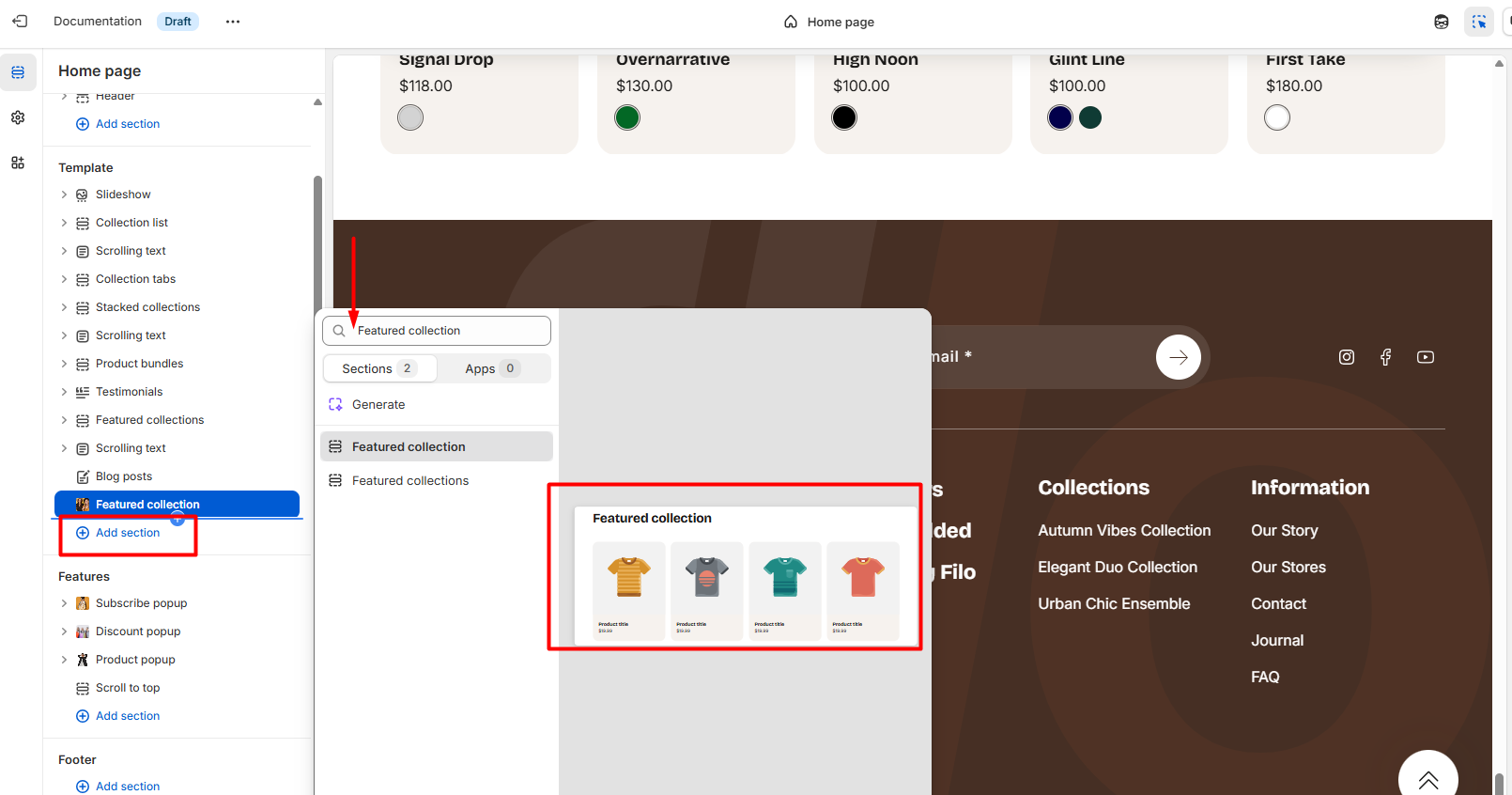Open the Sections panel icon in sidebar

18,72
